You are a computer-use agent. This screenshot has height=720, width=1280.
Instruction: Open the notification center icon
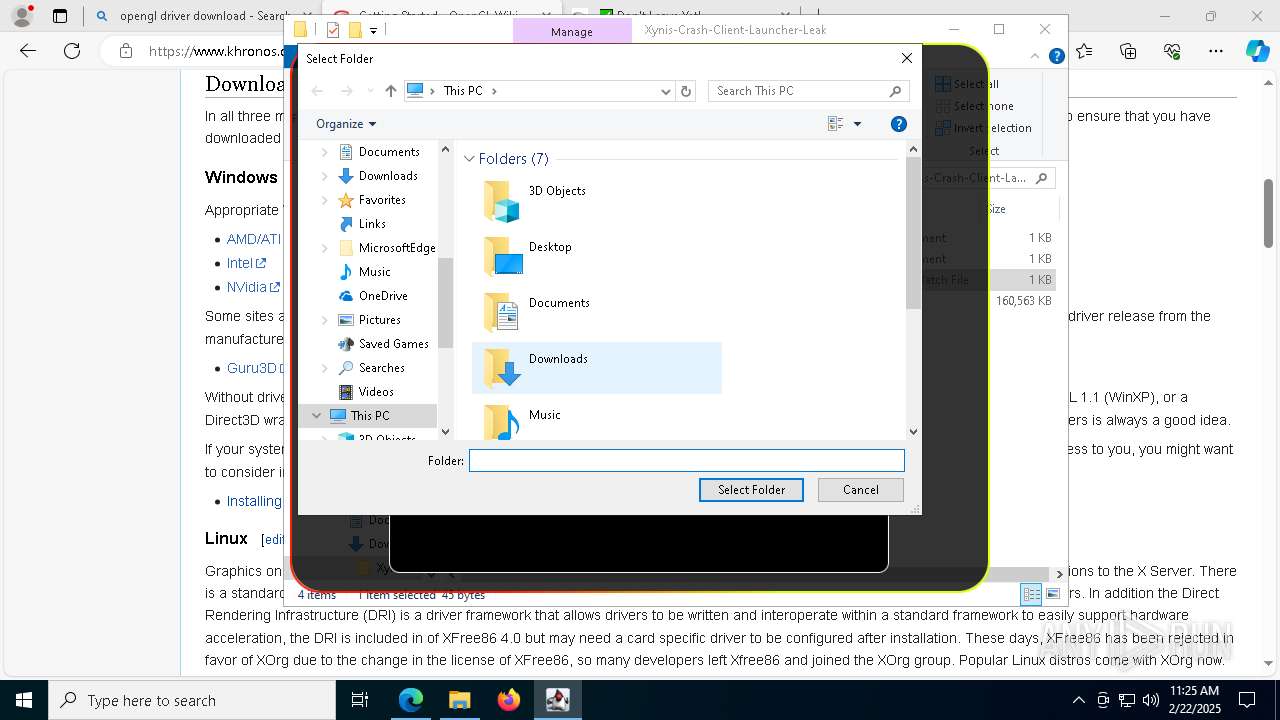click(1247, 700)
